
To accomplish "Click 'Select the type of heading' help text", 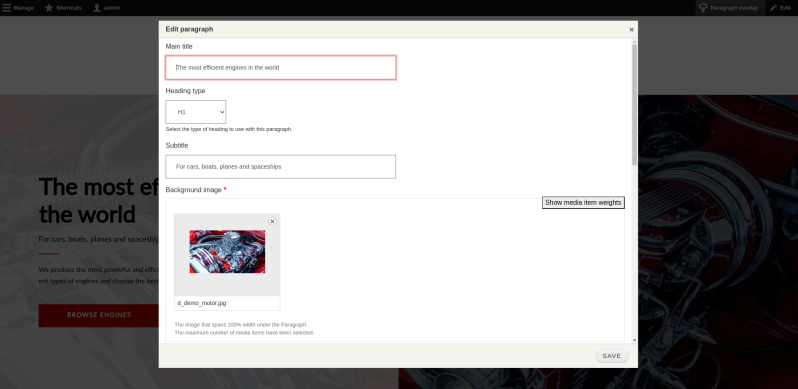I will [x=229, y=129].
